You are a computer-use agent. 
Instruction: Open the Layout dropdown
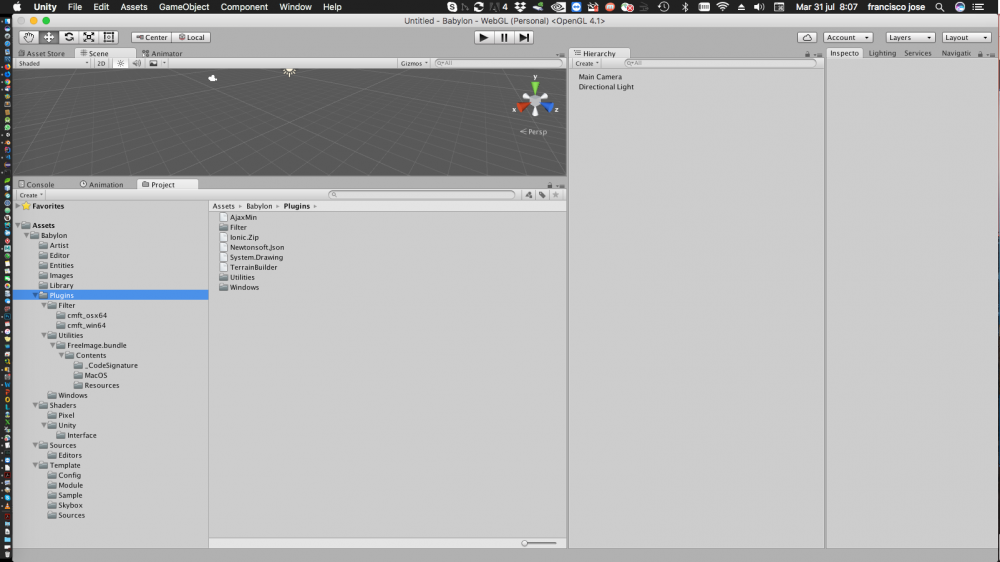(966, 37)
